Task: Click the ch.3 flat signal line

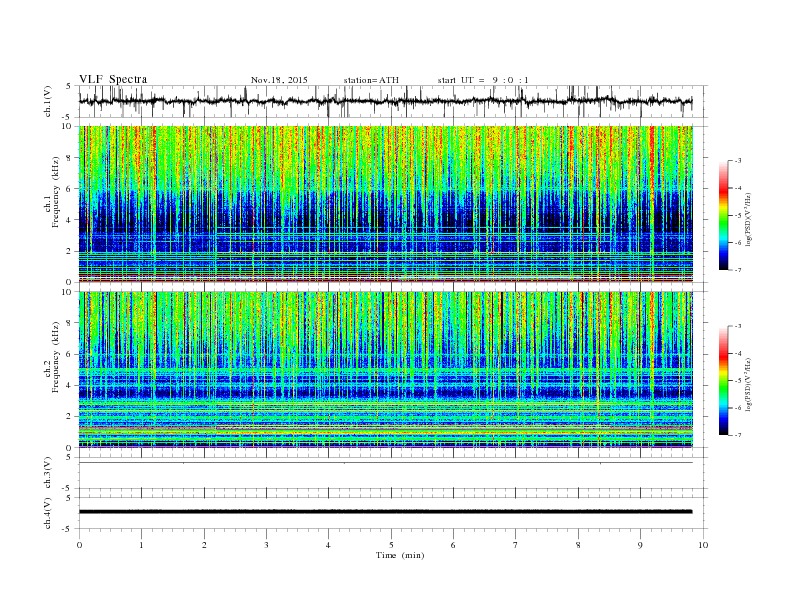Action: coord(386,463)
